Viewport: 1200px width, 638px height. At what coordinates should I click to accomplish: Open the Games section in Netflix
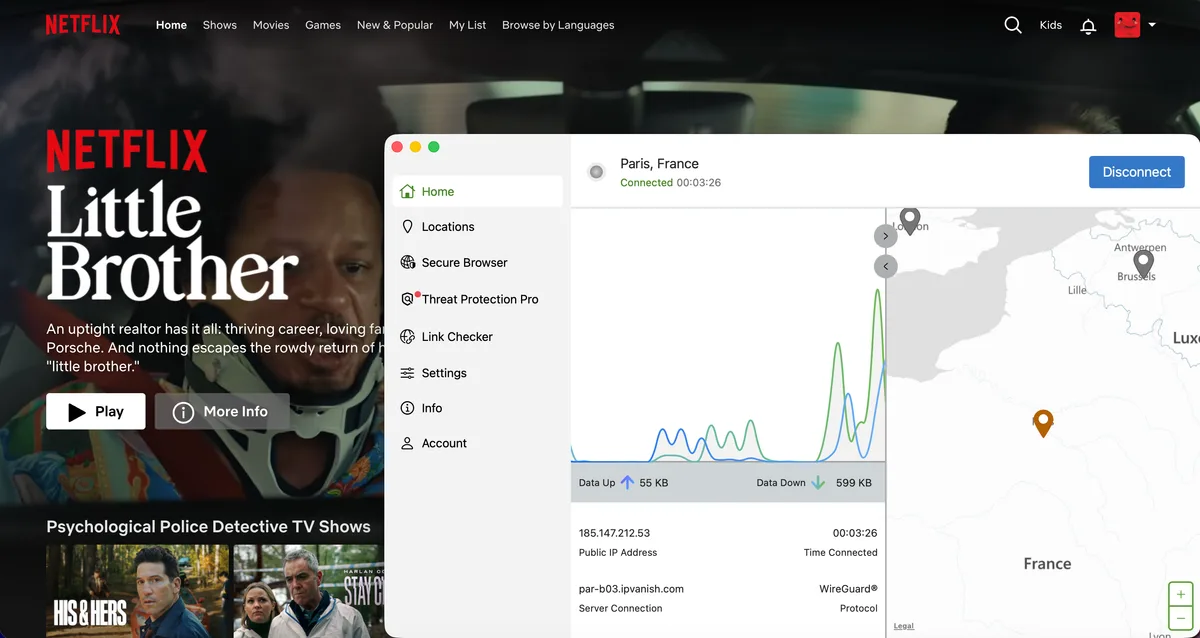click(323, 25)
